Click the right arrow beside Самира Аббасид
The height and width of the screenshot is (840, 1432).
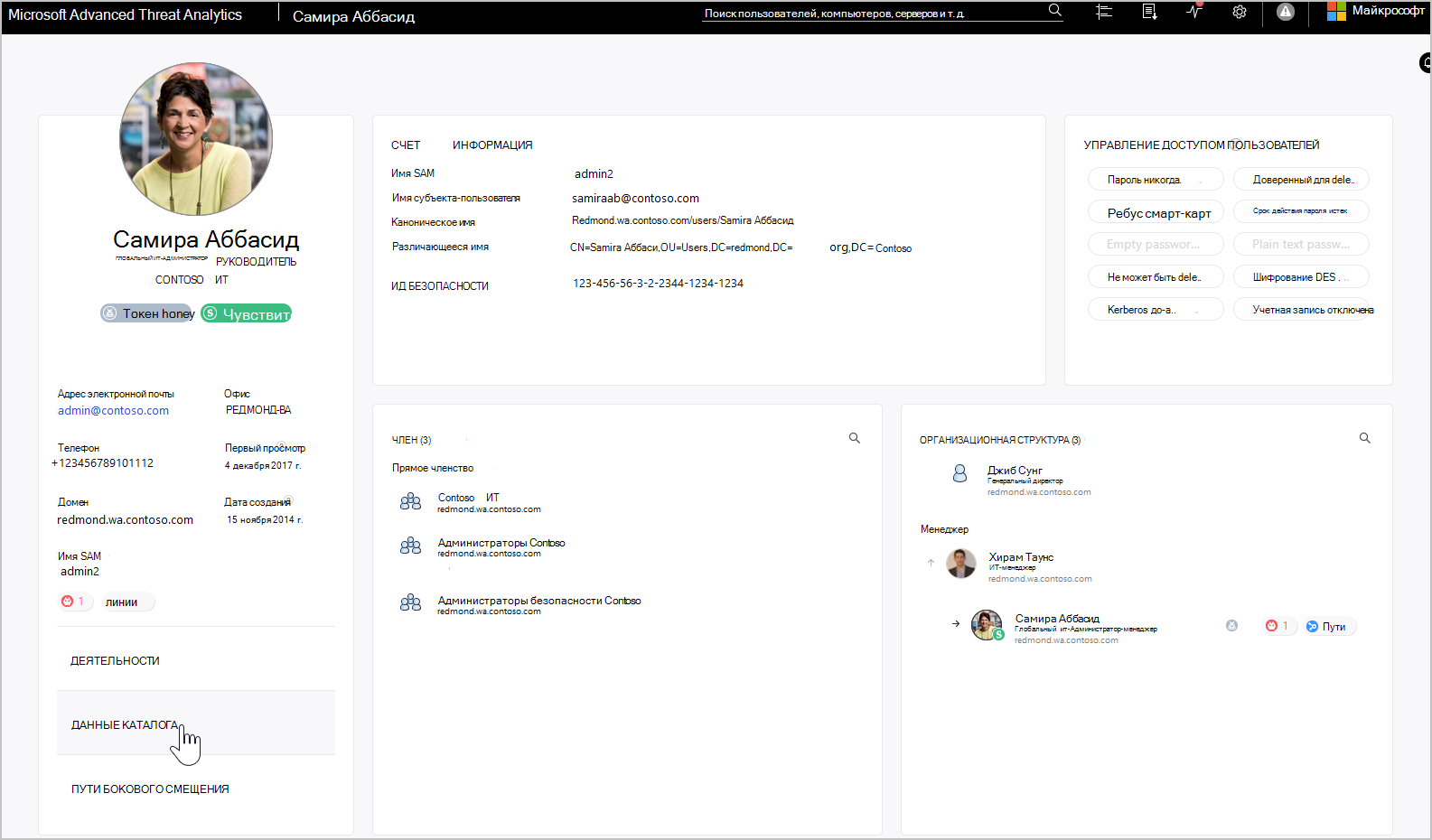tap(956, 623)
